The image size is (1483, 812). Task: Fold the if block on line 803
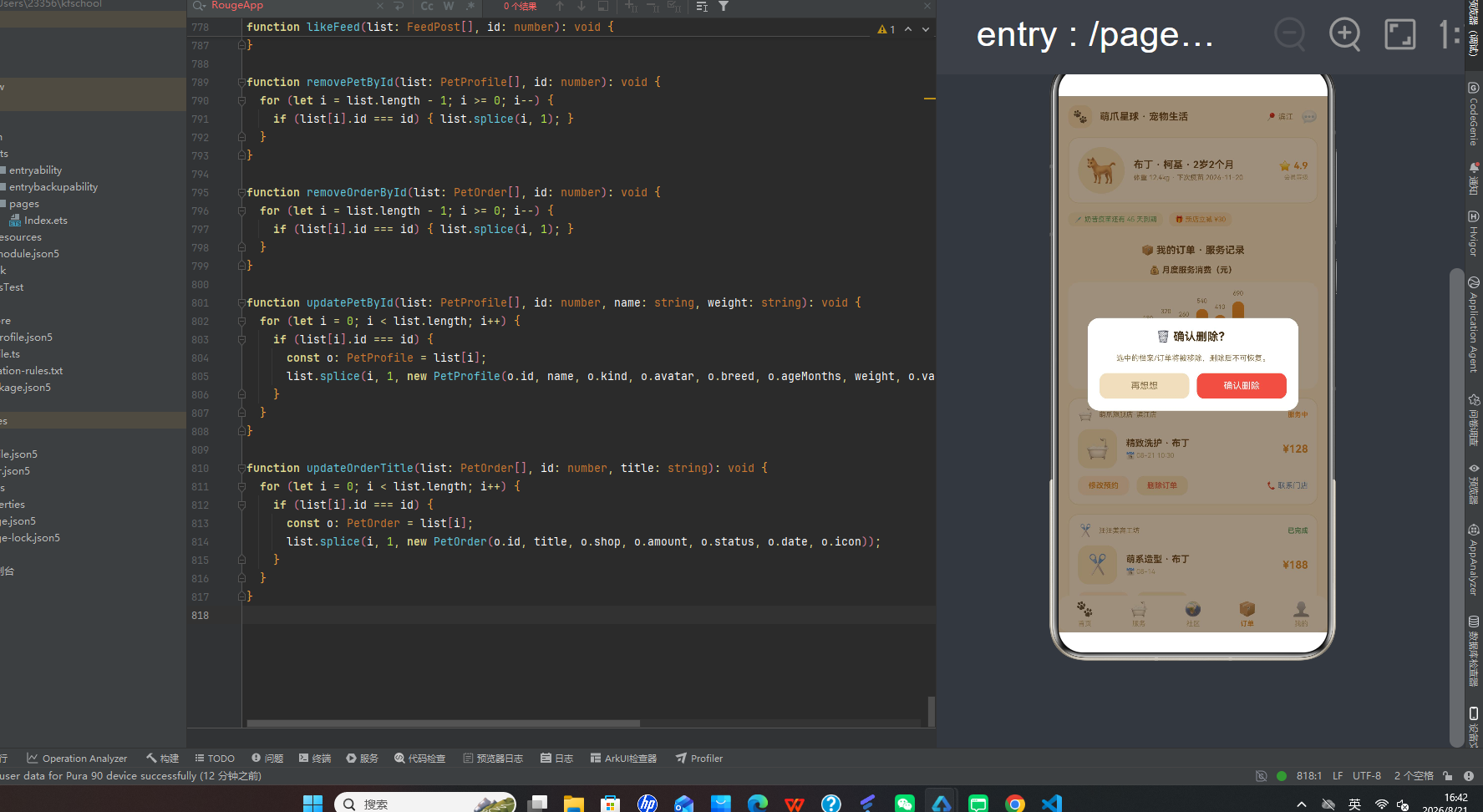point(241,340)
